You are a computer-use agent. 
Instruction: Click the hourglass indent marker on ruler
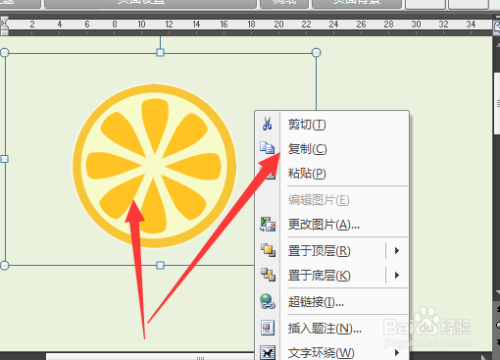click(x=4, y=25)
